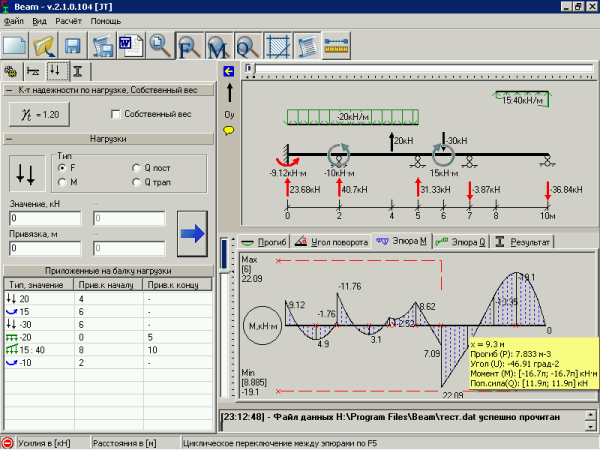Click the Q magnifier toolbar icon
Image resolution: width=600 pixels, height=450 pixels.
248,46
